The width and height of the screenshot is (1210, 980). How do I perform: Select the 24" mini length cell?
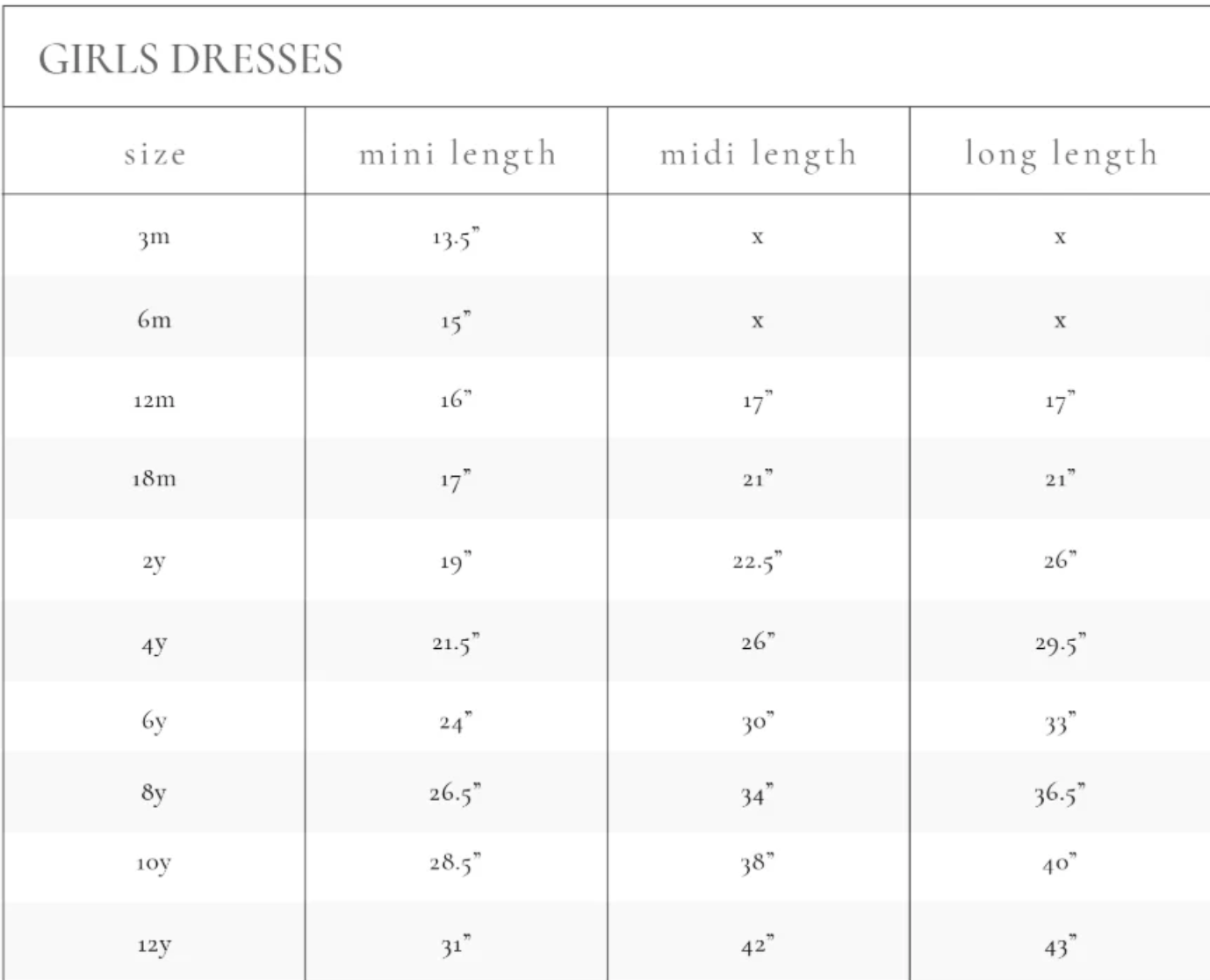coord(457,723)
